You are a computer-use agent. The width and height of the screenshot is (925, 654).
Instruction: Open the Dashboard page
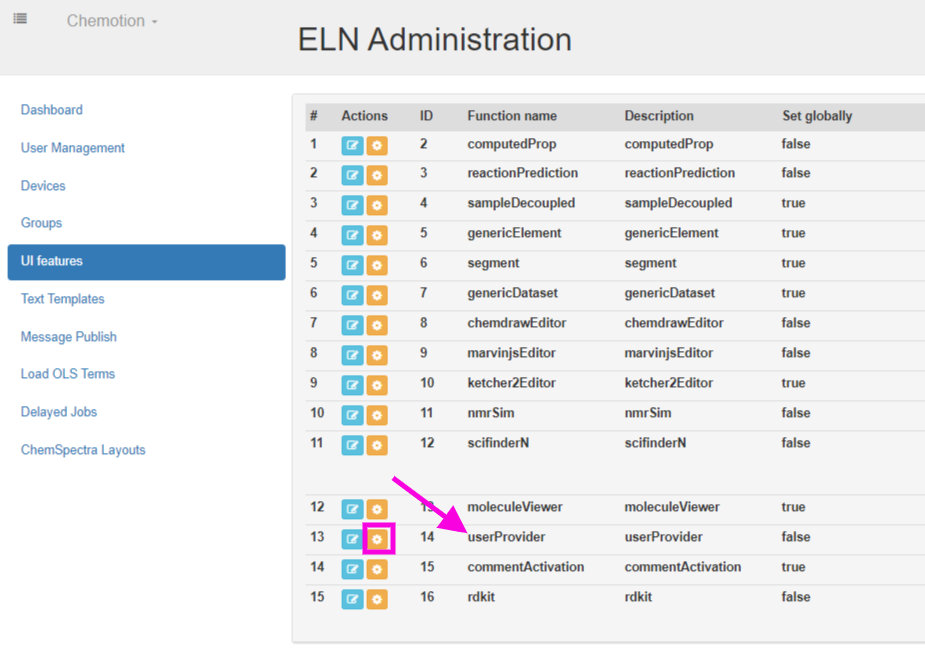click(x=51, y=109)
